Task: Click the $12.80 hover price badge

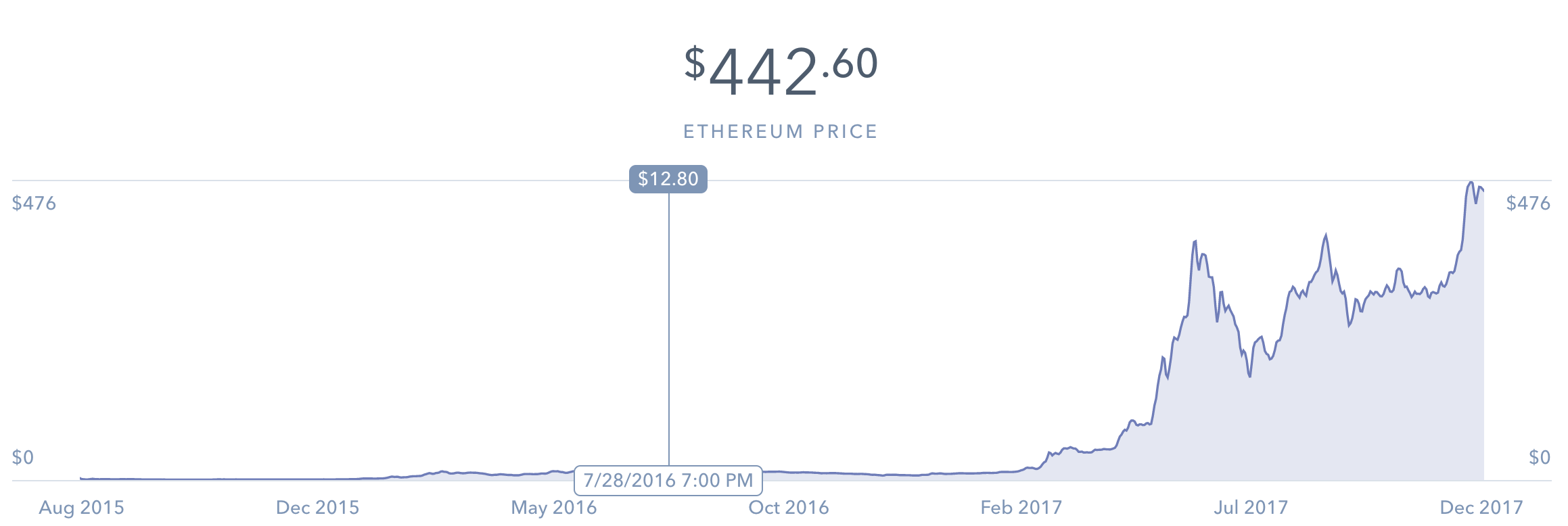Action: tap(668, 179)
